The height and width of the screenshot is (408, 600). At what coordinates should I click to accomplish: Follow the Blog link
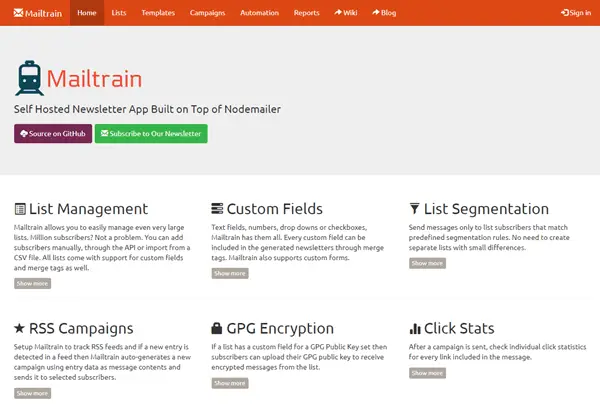pyautogui.click(x=384, y=13)
